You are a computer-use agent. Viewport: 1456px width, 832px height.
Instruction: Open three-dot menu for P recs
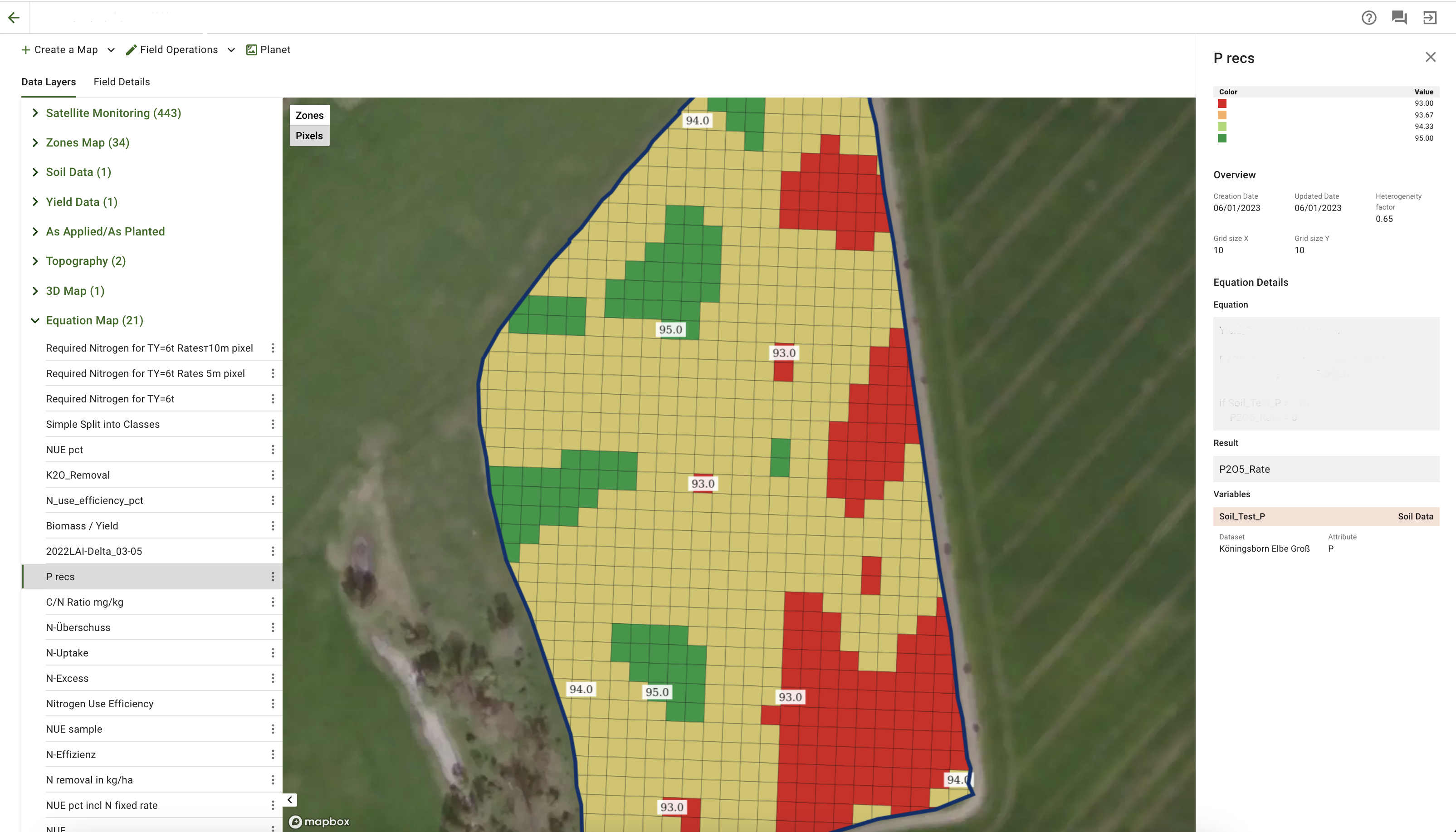[x=273, y=577]
